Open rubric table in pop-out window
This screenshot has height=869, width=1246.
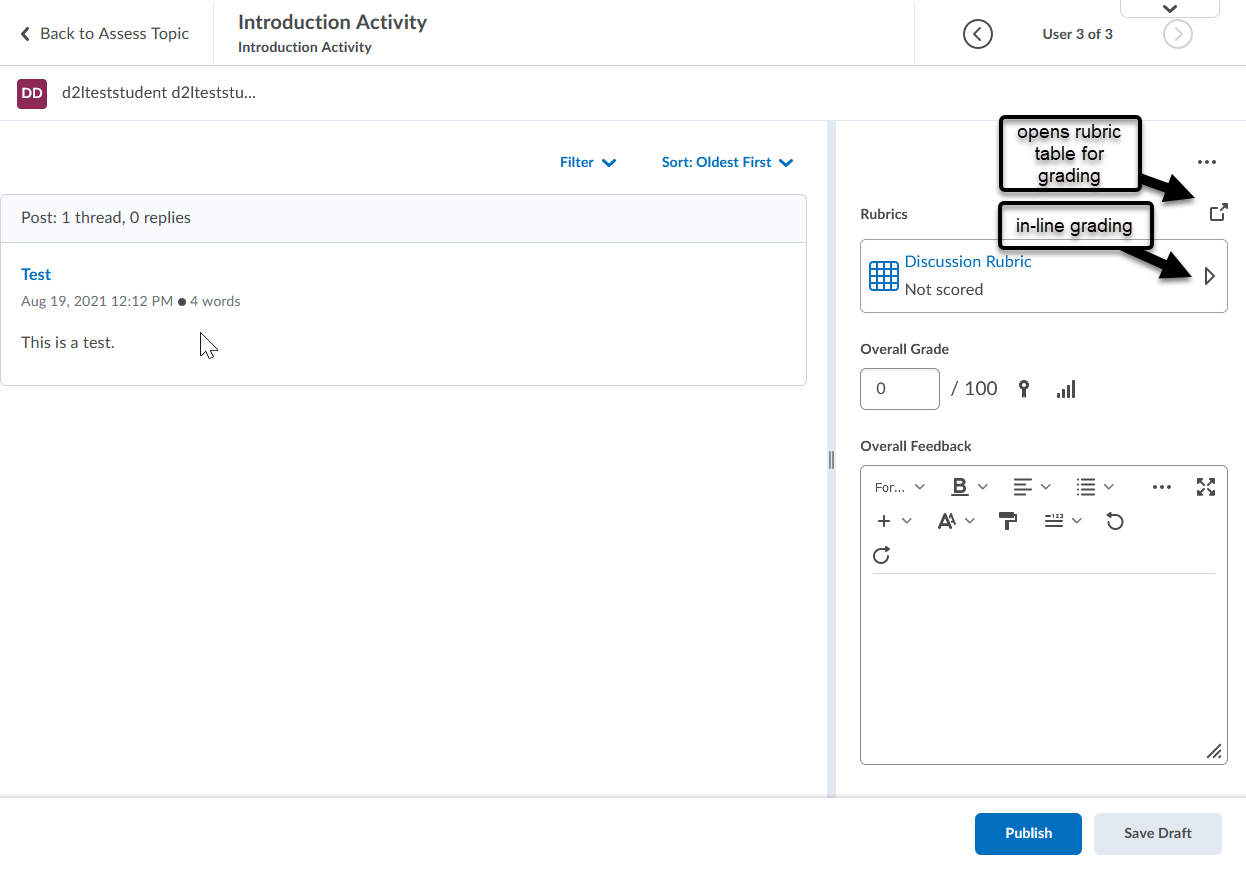tap(1217, 212)
